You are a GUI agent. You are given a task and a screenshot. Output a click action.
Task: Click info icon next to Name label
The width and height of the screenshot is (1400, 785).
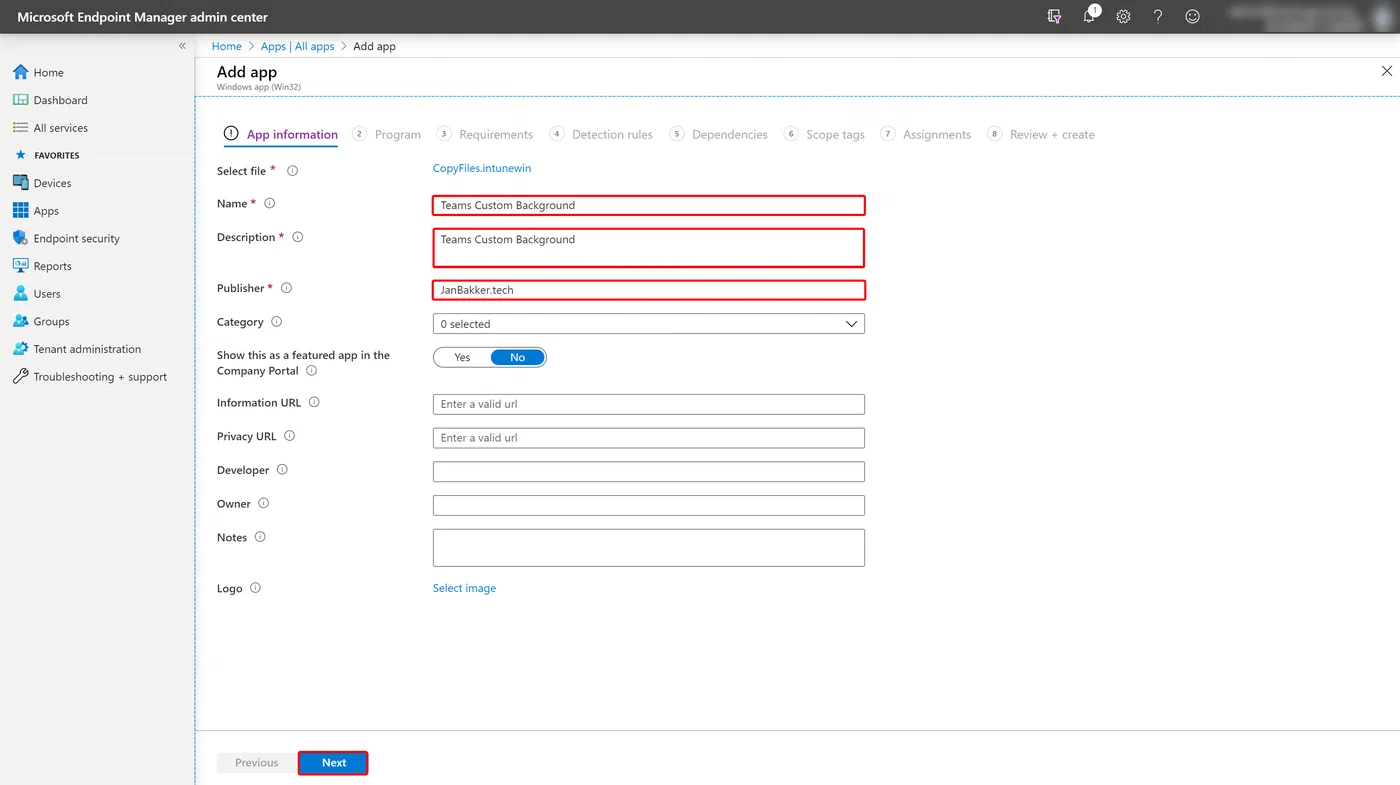point(269,203)
